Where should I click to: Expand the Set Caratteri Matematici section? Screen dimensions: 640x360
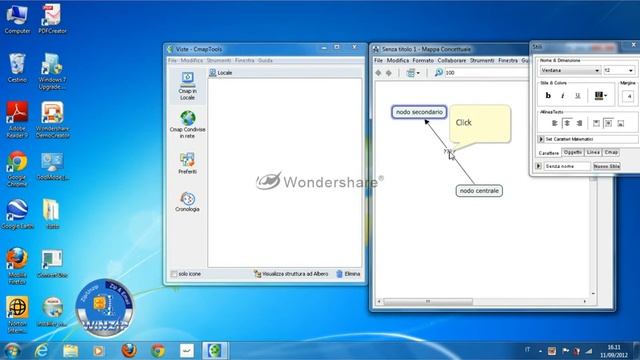pyautogui.click(x=541, y=139)
